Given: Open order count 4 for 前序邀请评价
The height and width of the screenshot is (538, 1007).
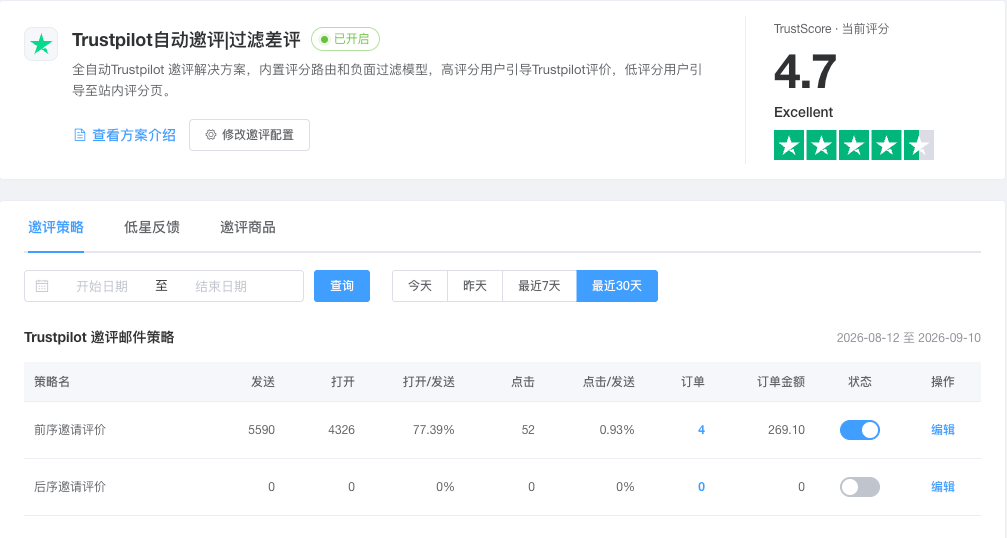Looking at the screenshot, I should [701, 430].
